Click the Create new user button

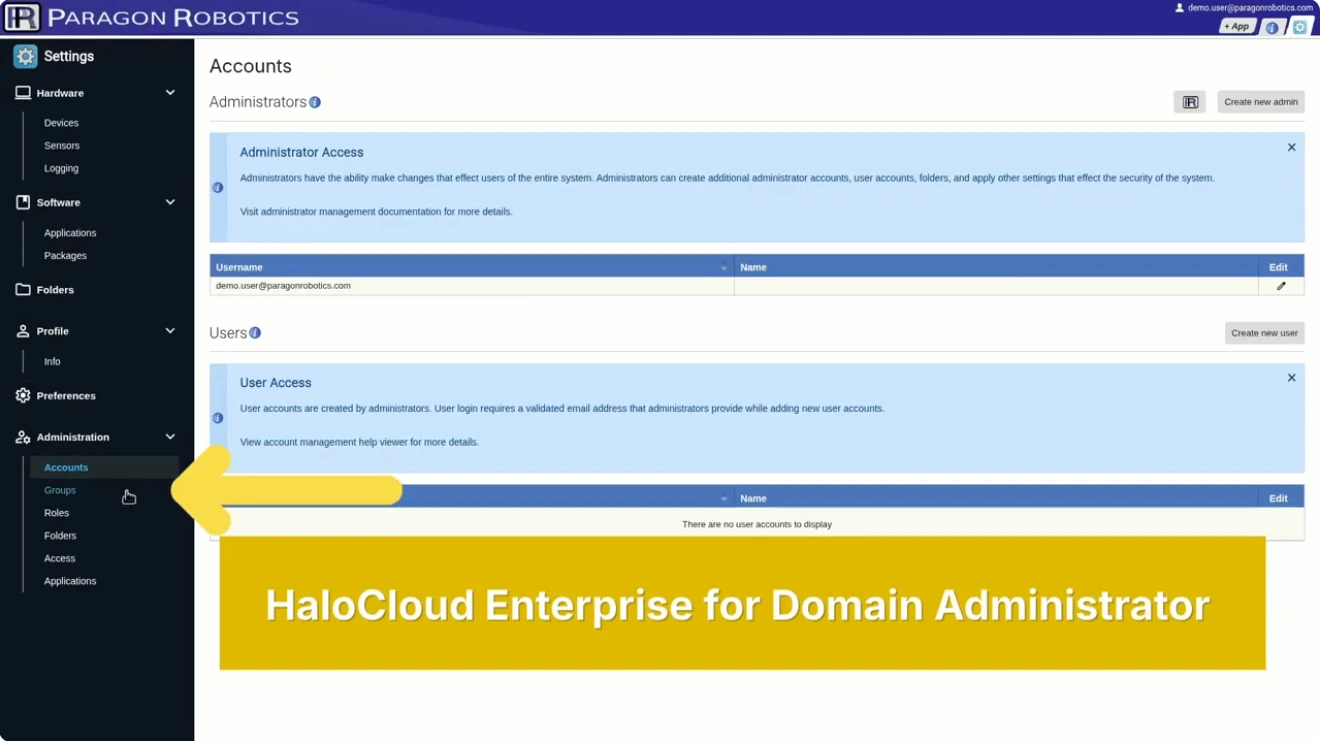(x=1264, y=333)
